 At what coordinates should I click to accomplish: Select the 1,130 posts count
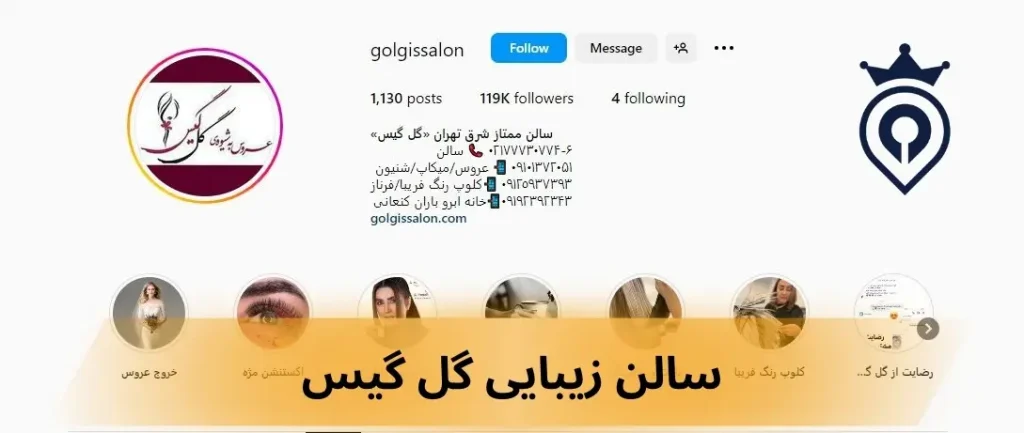coord(406,99)
